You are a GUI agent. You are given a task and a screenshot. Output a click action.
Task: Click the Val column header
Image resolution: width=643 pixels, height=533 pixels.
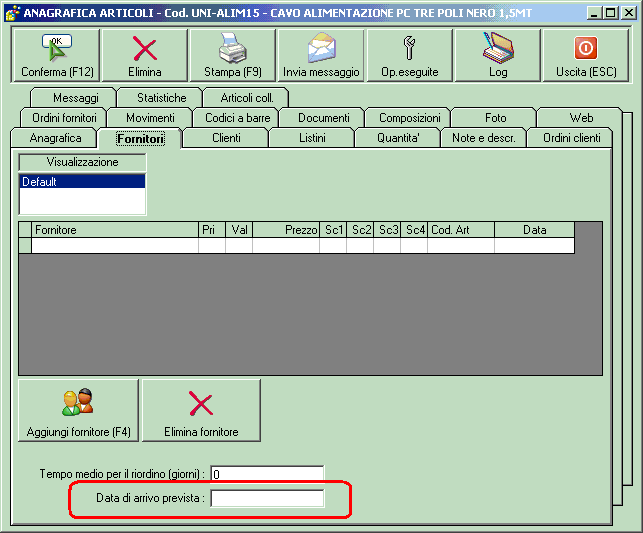click(239, 230)
